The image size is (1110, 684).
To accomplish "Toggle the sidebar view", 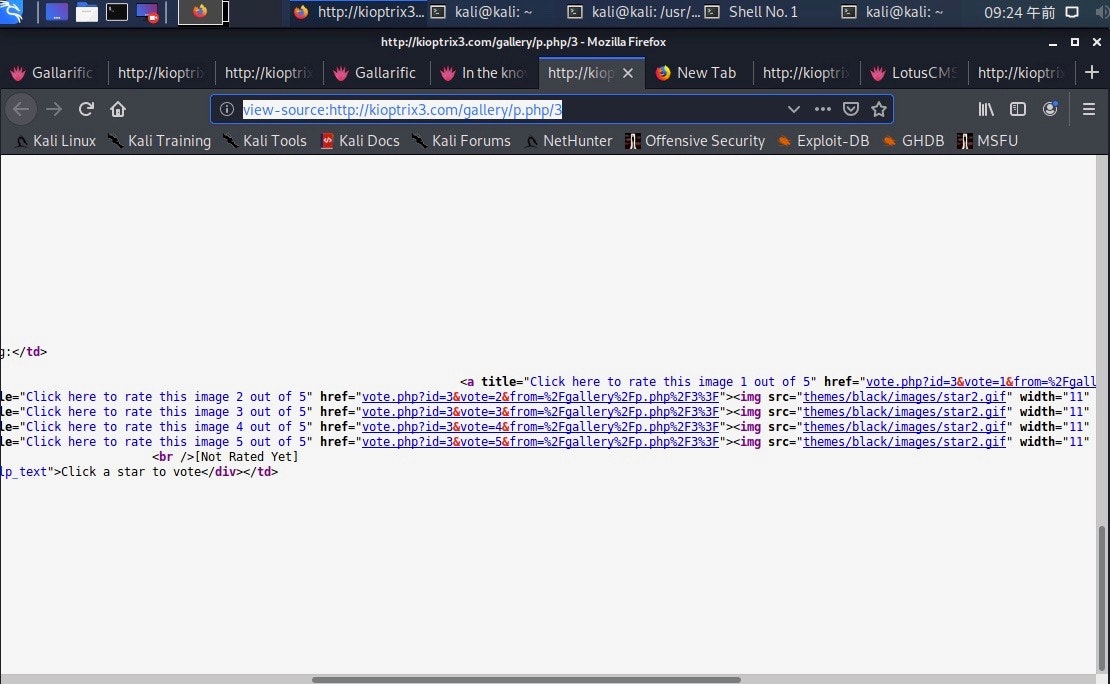I will [x=1018, y=109].
